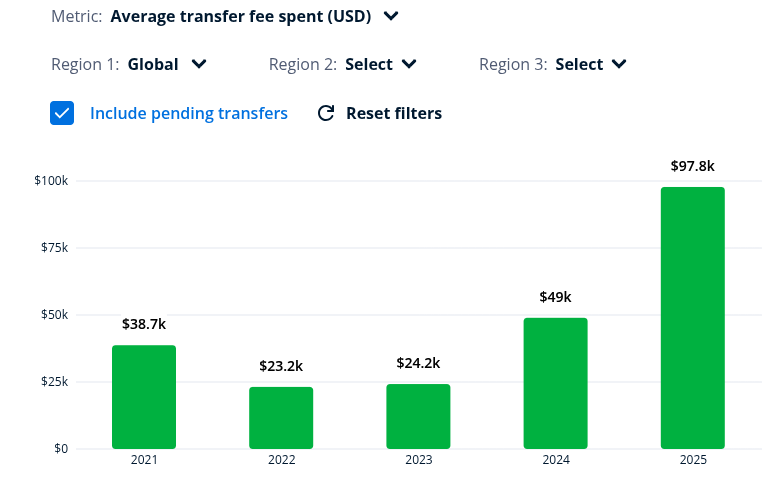Click the 2022 green bar

[281, 417]
